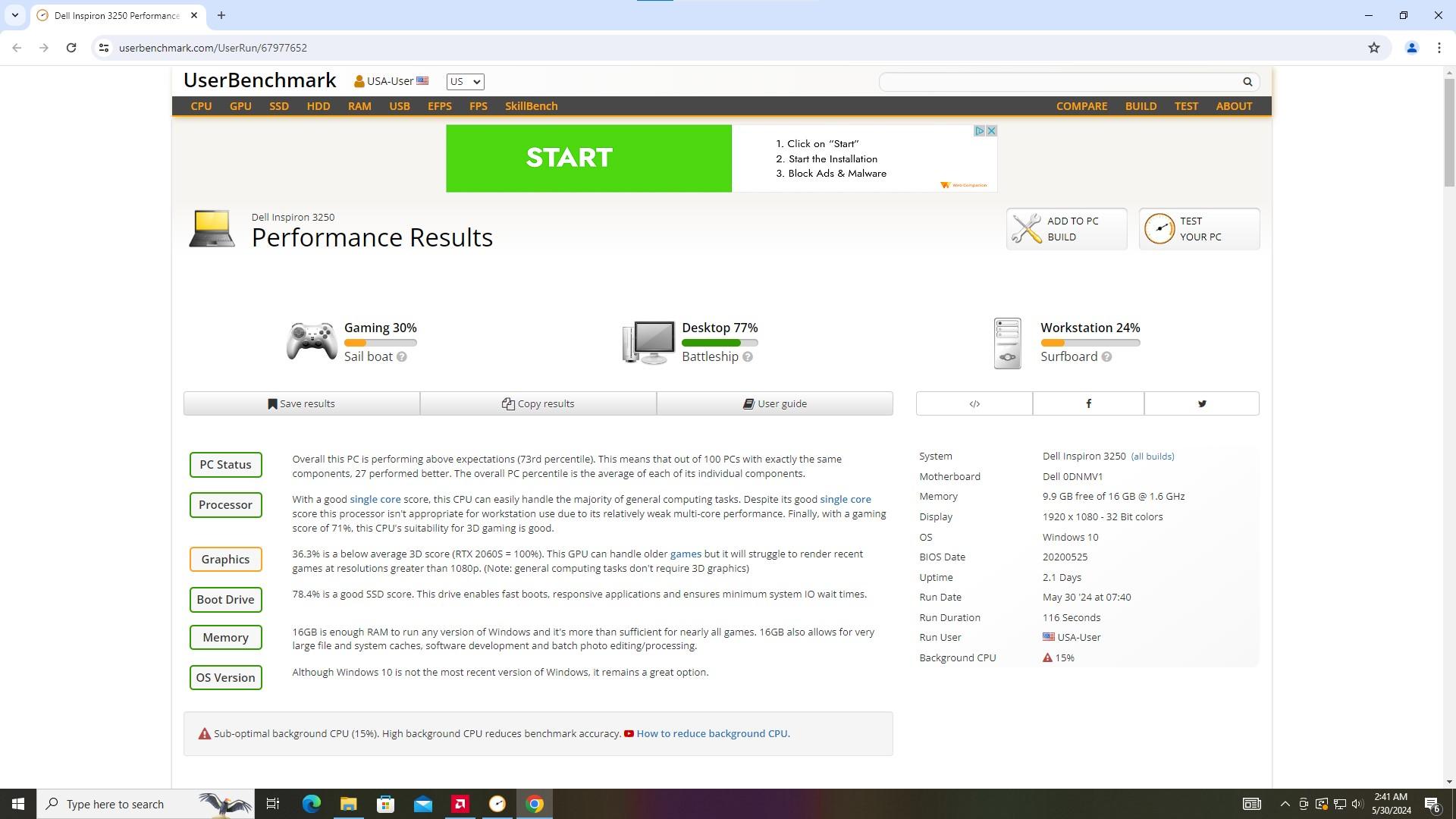Open the GPU menu
Screen dimensions: 1456x819
click(240, 106)
